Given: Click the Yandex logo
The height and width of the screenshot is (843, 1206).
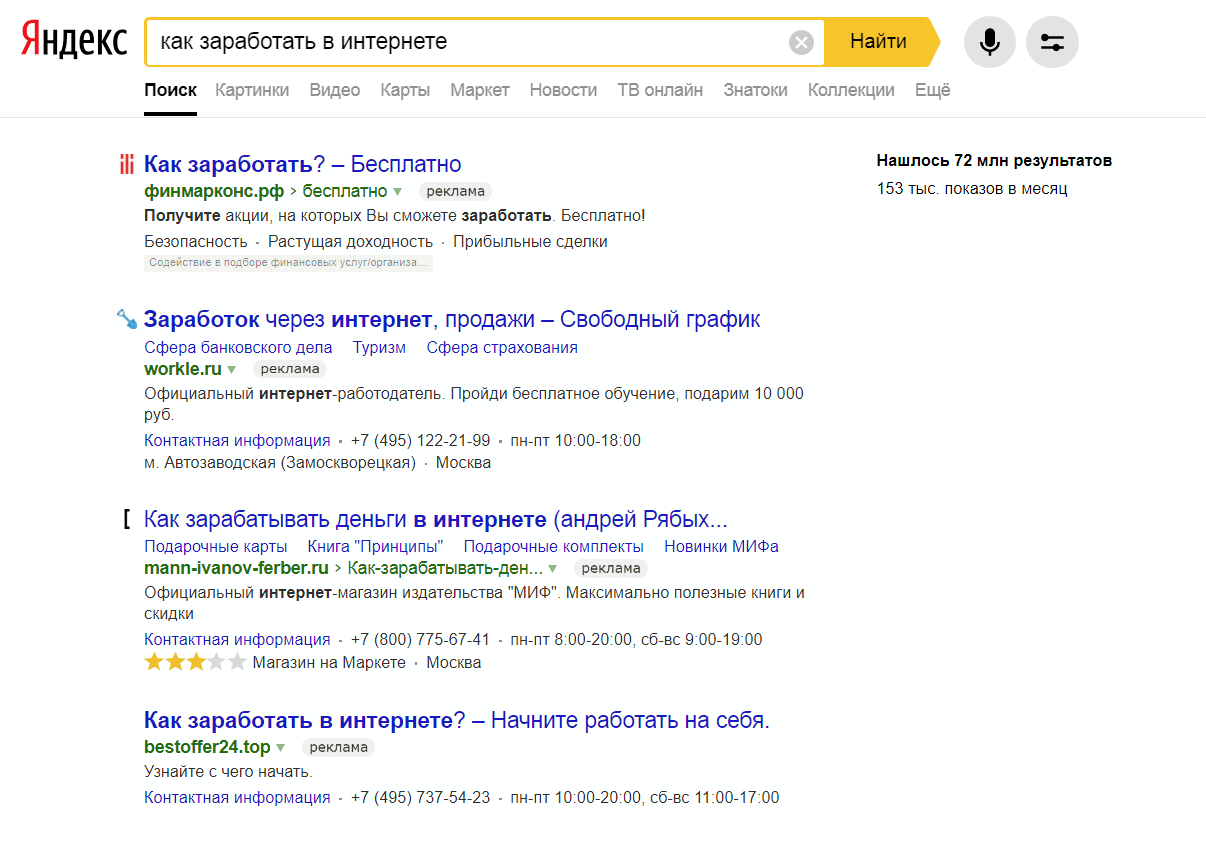Looking at the screenshot, I should pos(74,42).
